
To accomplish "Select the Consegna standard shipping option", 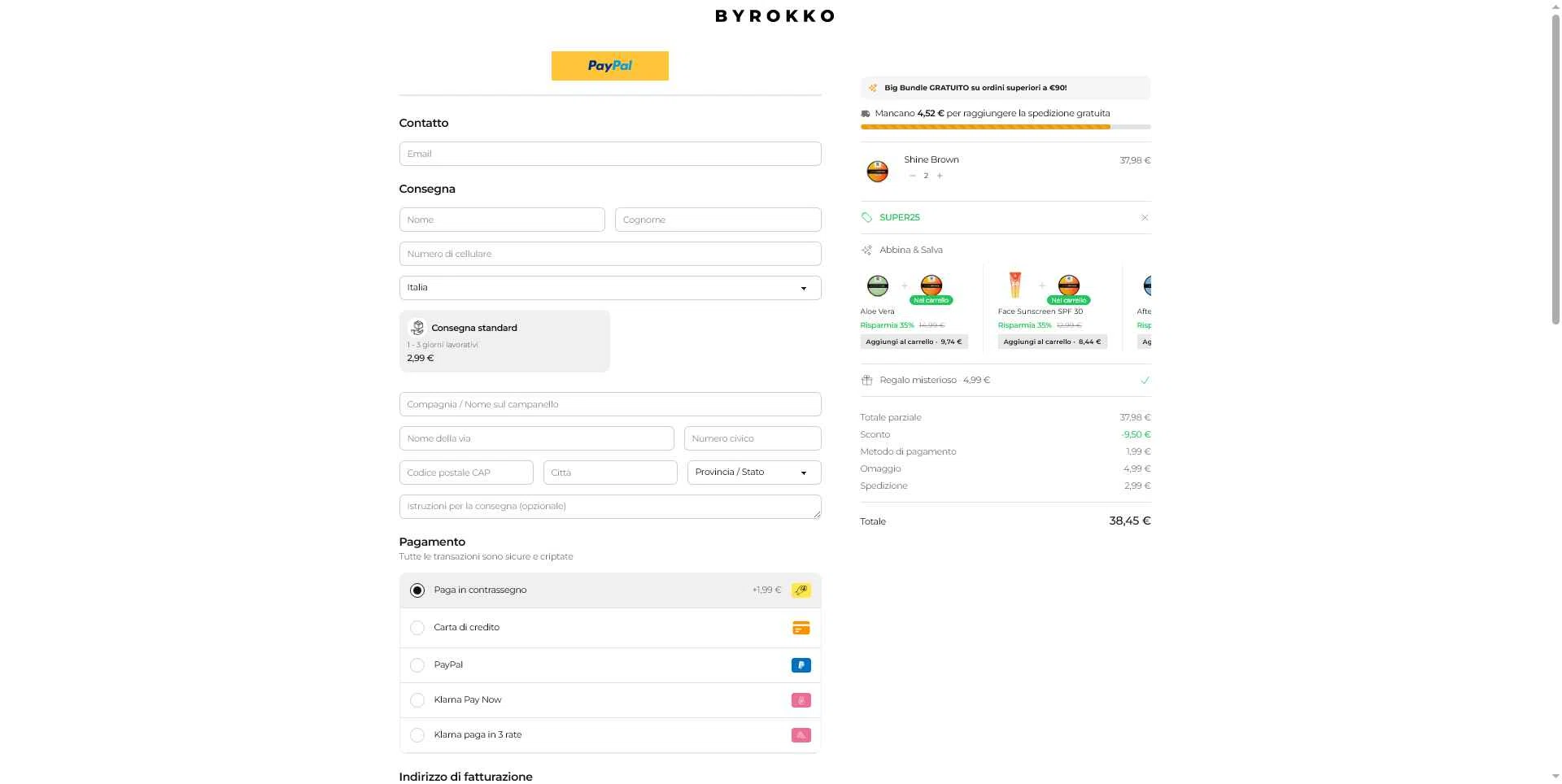I will (x=504, y=342).
